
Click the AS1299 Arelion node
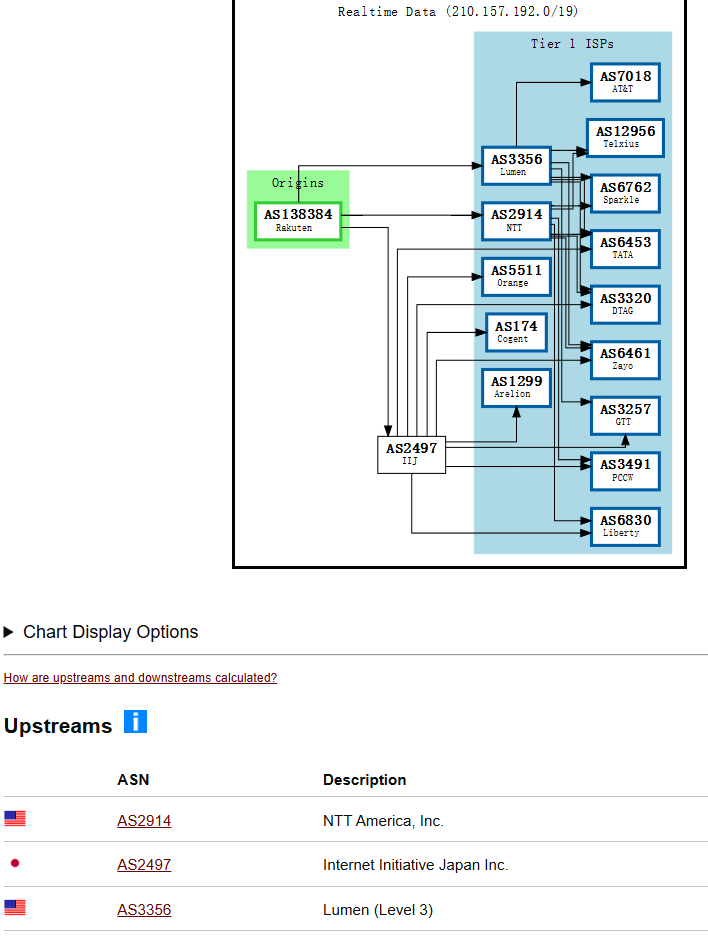[x=516, y=388]
